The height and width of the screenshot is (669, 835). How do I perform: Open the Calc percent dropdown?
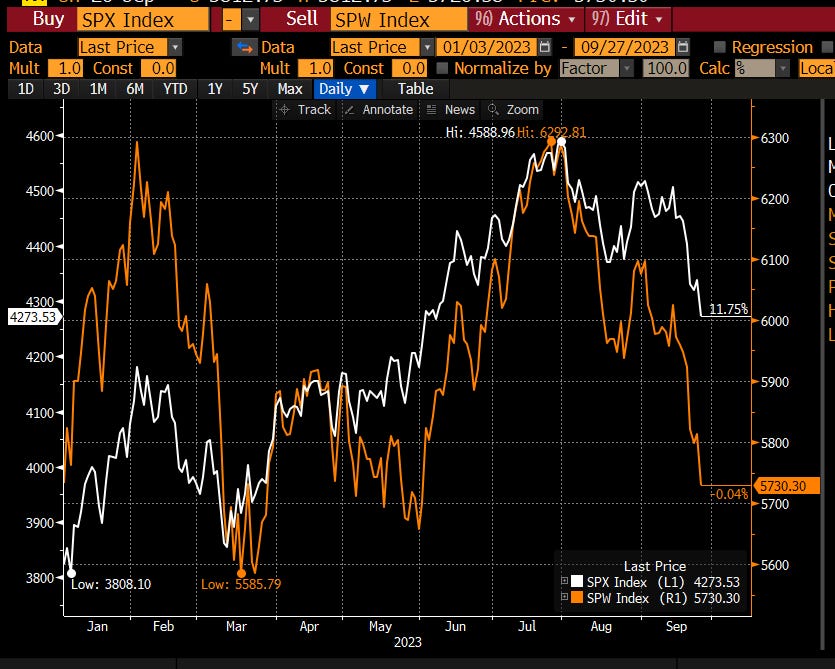pos(782,68)
